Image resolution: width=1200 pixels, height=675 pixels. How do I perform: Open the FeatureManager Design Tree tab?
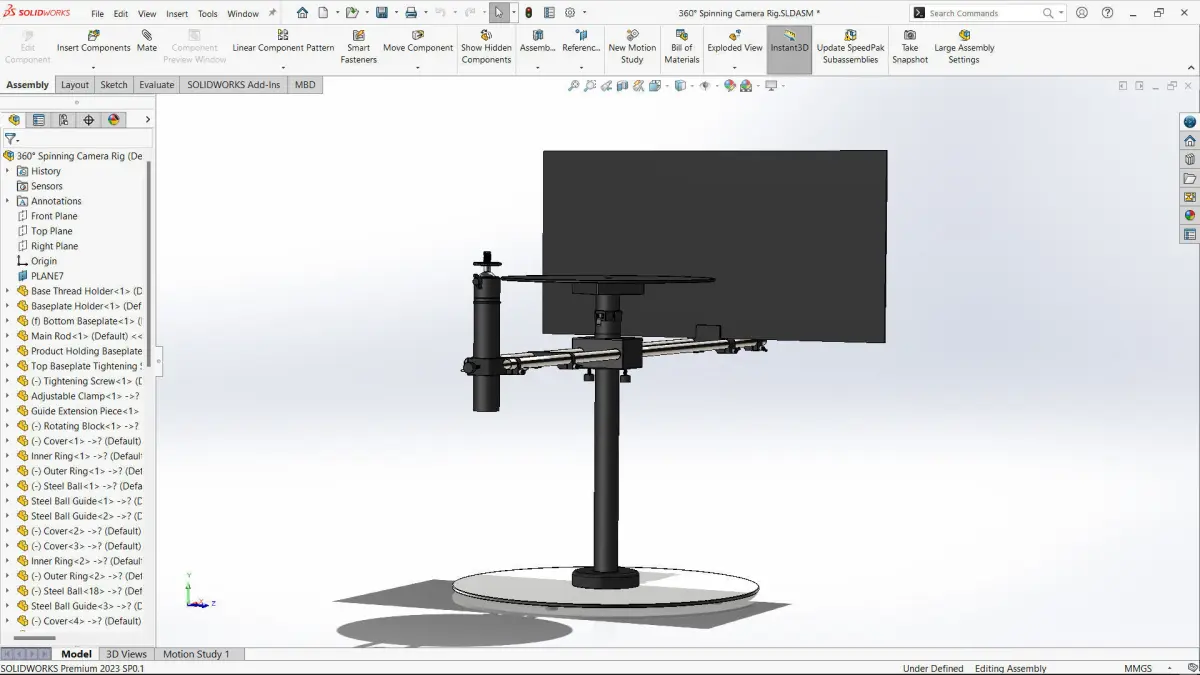(x=14, y=119)
